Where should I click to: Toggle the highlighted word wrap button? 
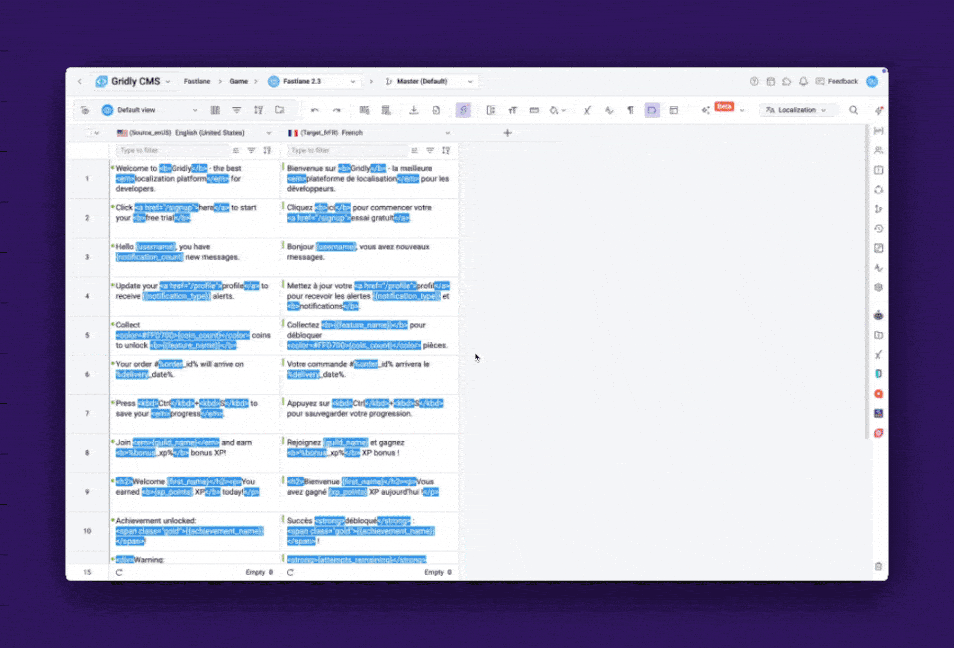click(652, 110)
